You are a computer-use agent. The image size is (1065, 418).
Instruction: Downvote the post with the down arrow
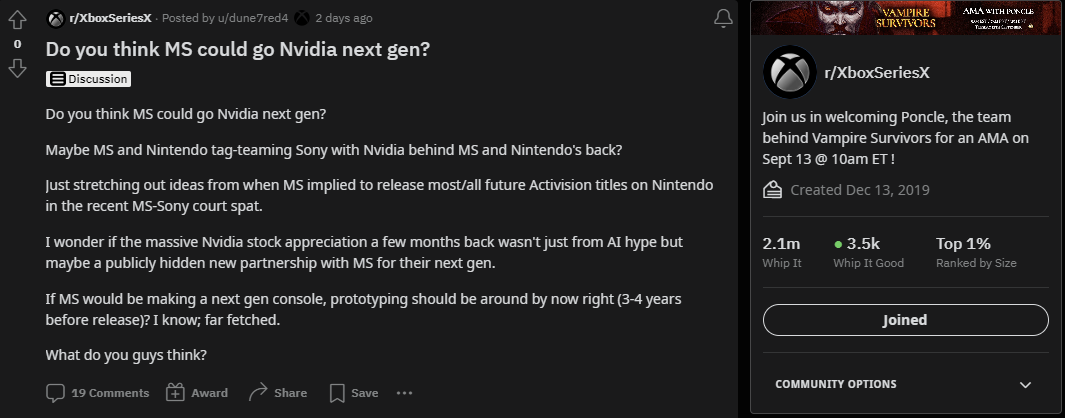[x=18, y=68]
